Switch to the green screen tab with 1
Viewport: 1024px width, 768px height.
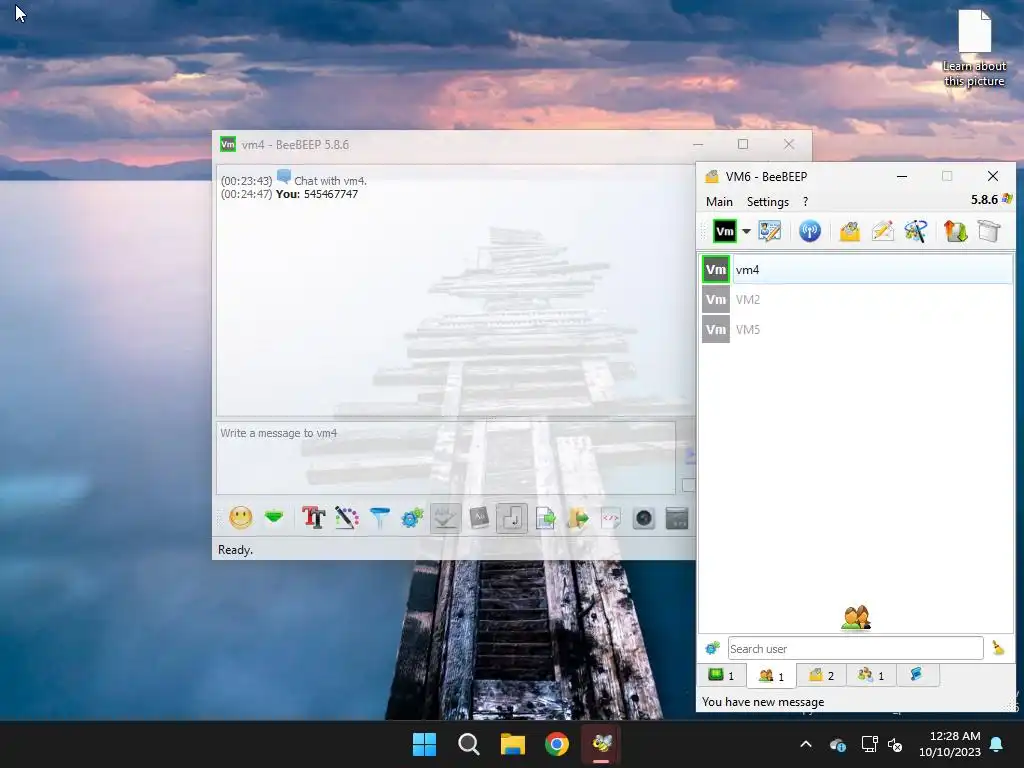[722, 675]
